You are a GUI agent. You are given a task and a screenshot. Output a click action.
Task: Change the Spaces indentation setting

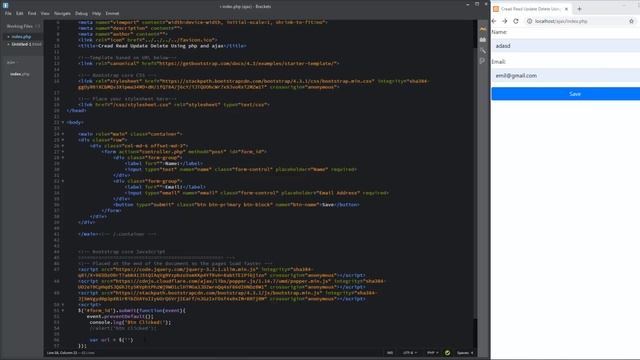click(x=465, y=353)
